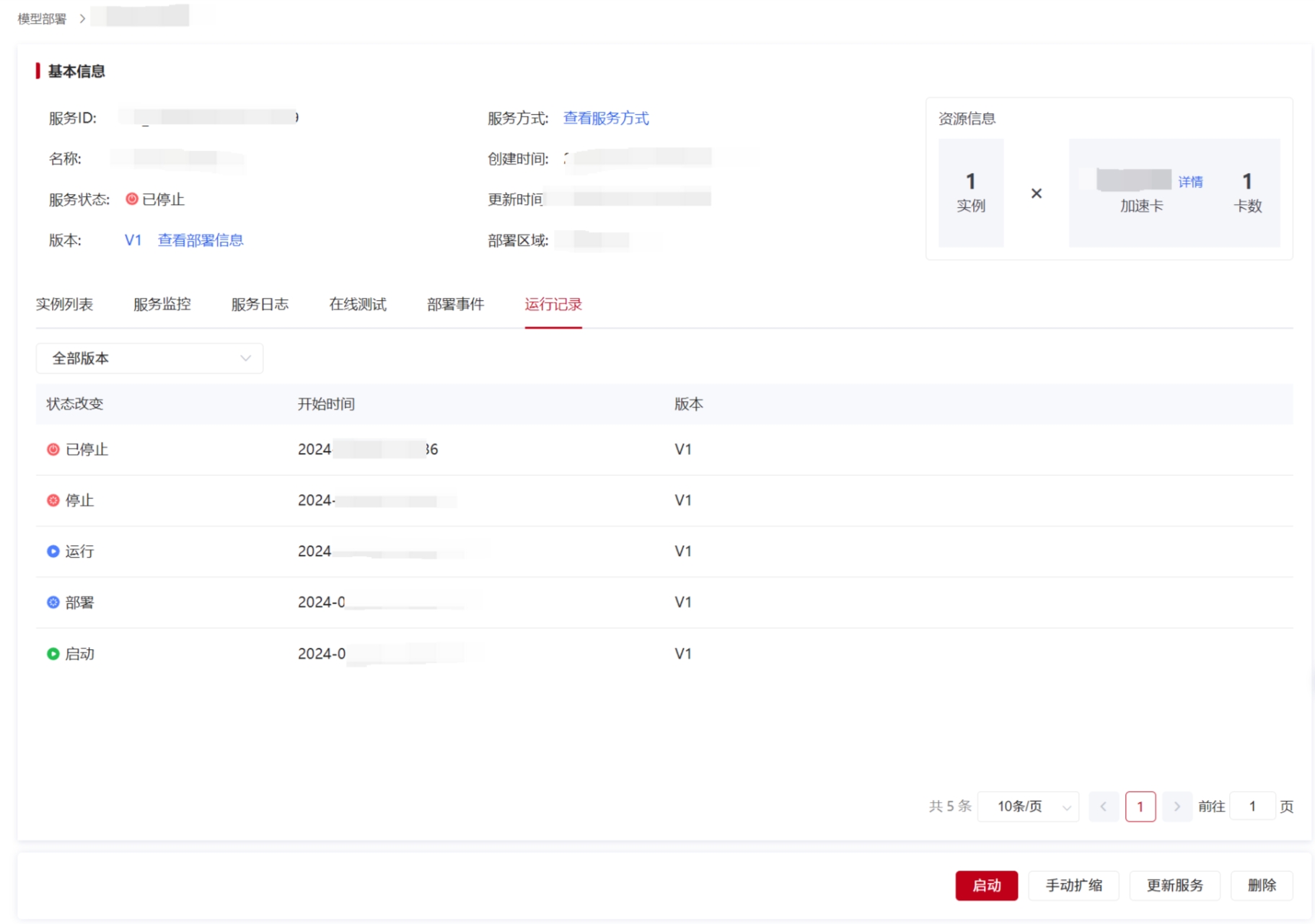Click the red stopped status icon beside 服务状态
Viewport: 1315px width, 924px height.
point(131,199)
